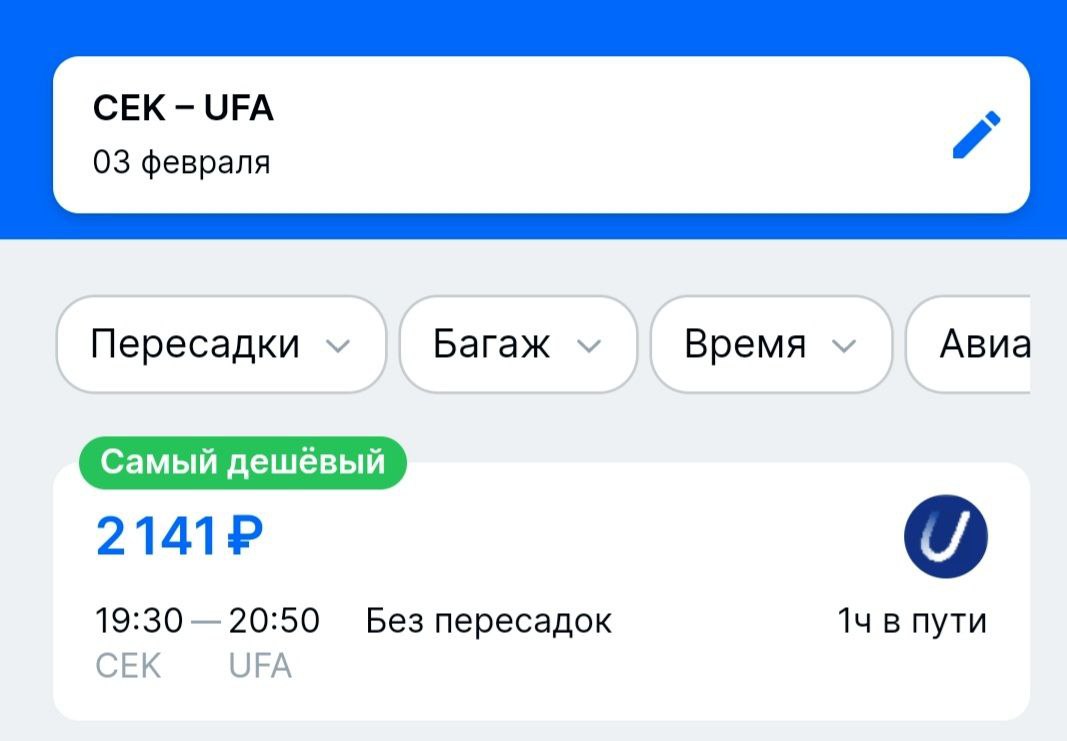
Task: Click the Без пересадок label
Action: tap(488, 621)
